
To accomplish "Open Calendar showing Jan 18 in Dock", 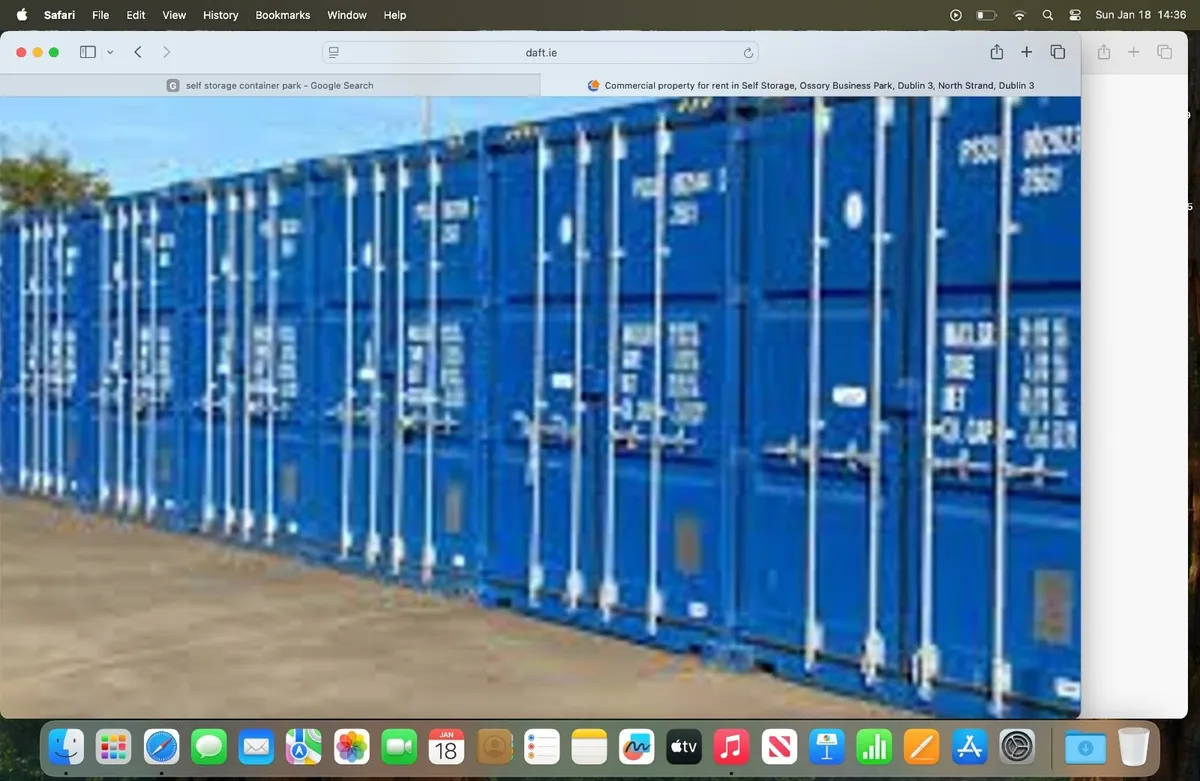I will [446, 747].
